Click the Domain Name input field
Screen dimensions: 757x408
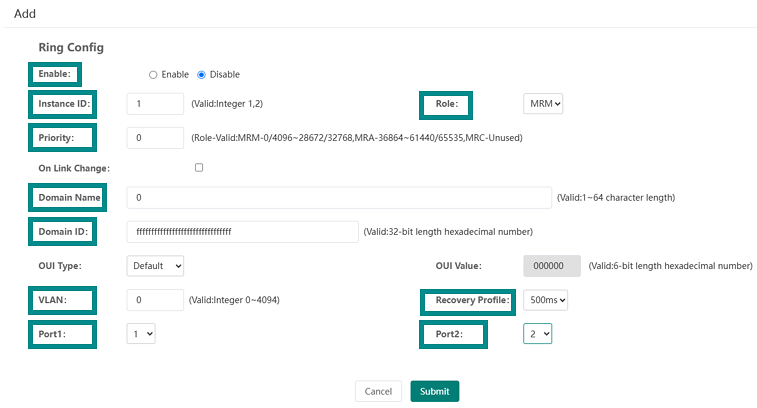coord(339,197)
